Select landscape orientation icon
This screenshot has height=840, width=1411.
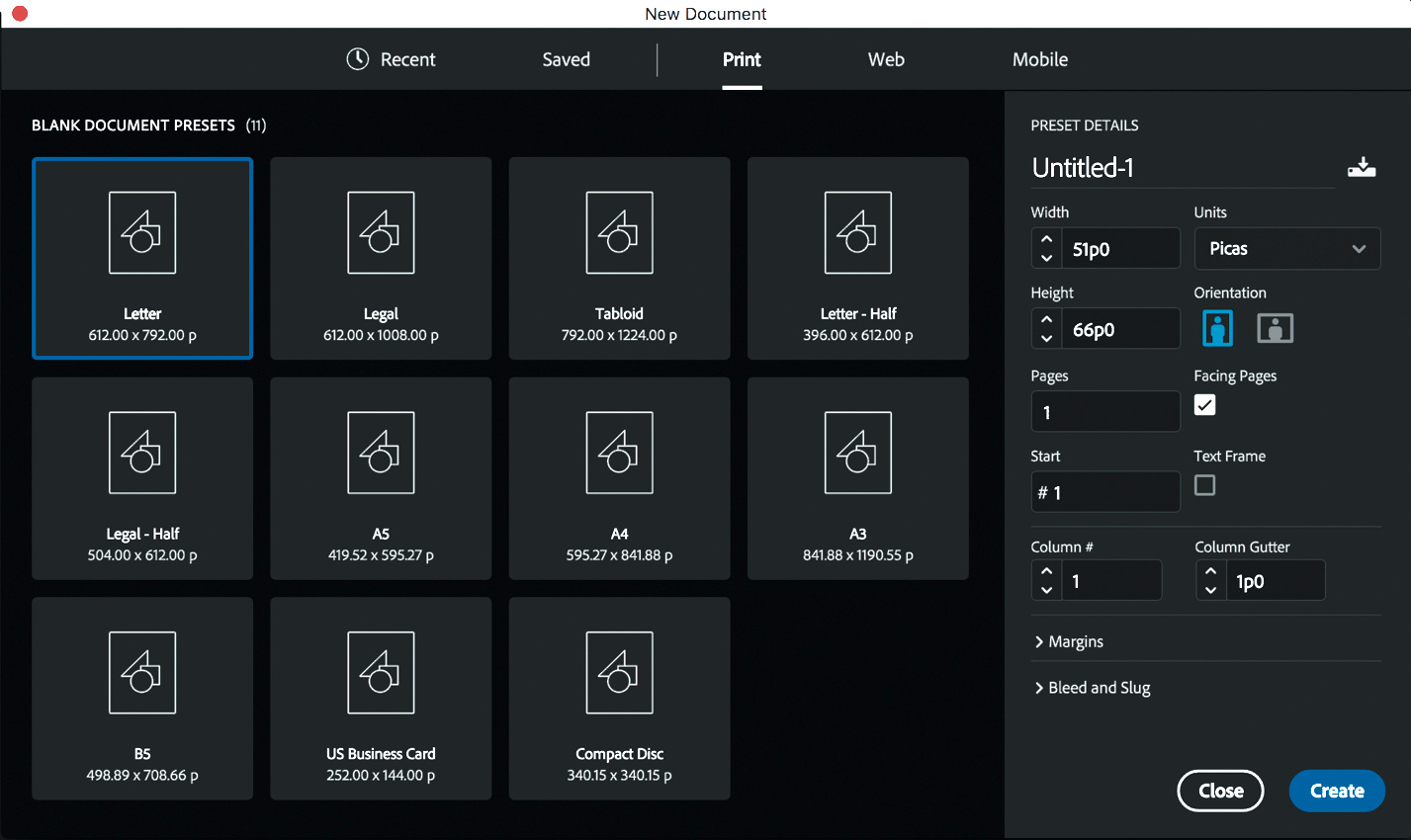coord(1275,328)
